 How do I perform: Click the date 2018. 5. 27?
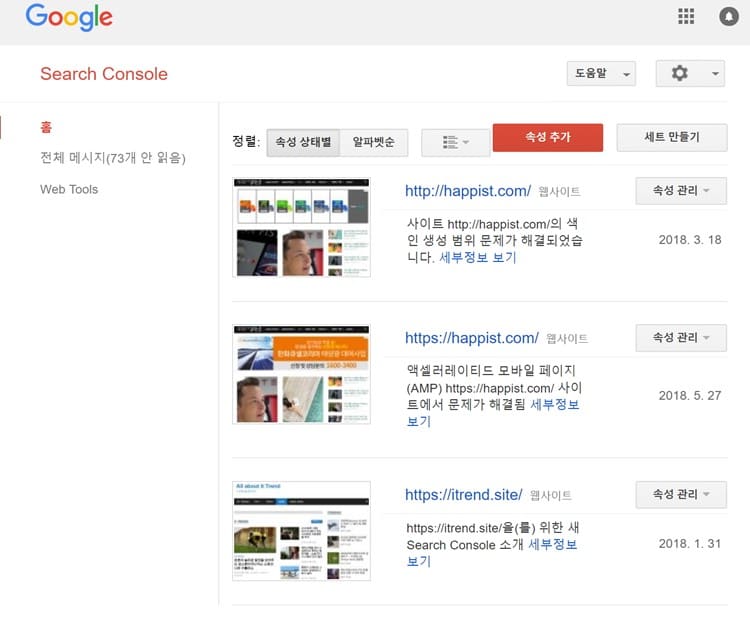coord(690,396)
